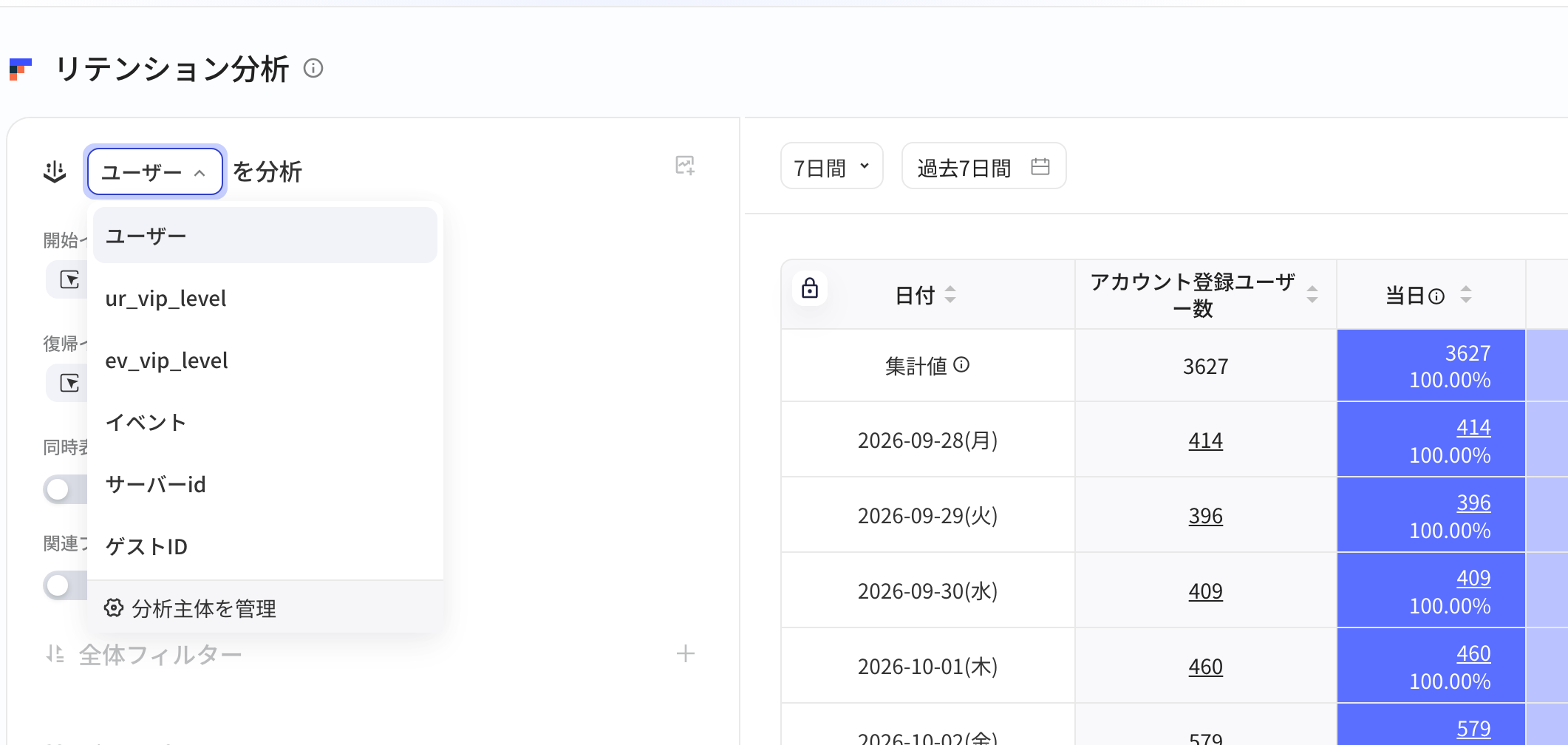The height and width of the screenshot is (745, 1568).
Task: Open the 7日間 period dropdown
Action: coord(831,166)
